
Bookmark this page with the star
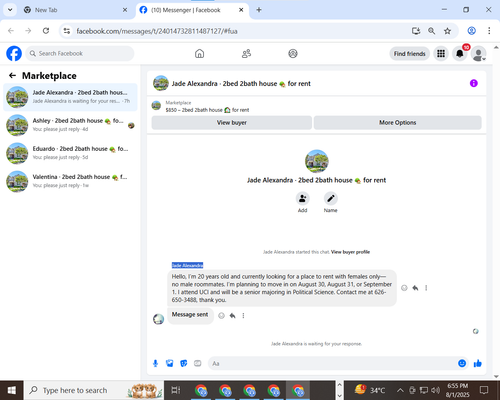pos(447,31)
